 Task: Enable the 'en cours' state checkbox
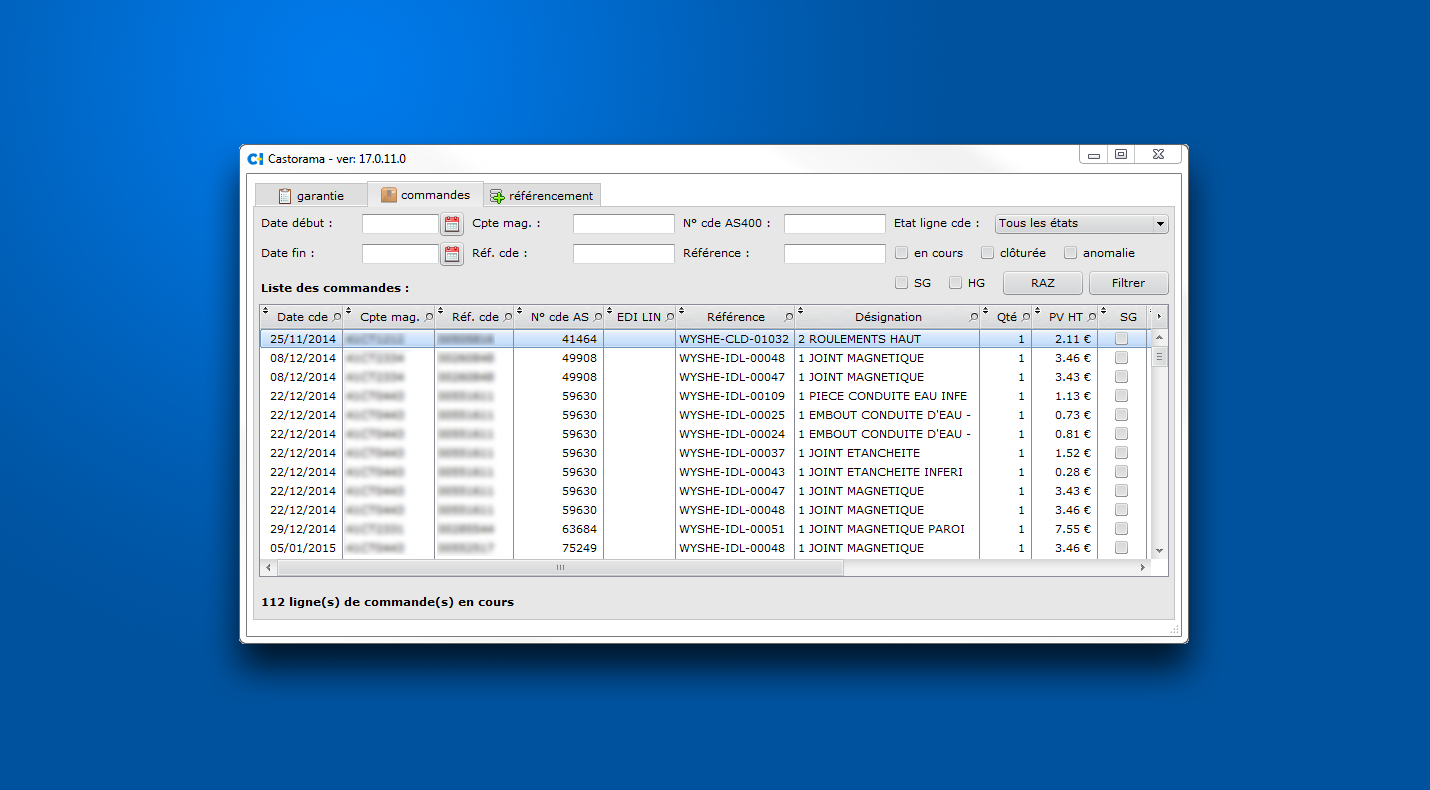[x=902, y=253]
